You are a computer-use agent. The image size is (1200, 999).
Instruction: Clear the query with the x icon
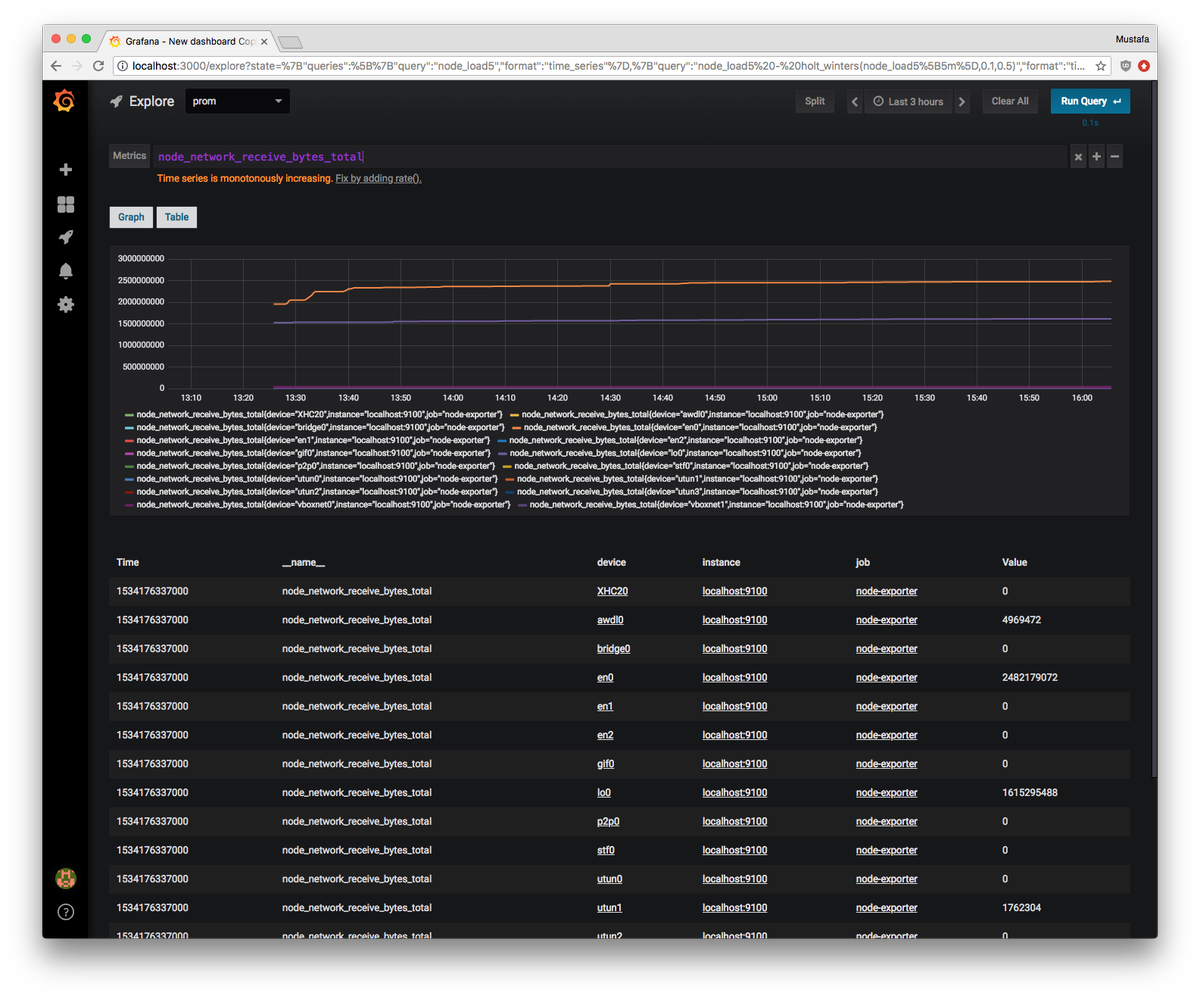[x=1078, y=157]
